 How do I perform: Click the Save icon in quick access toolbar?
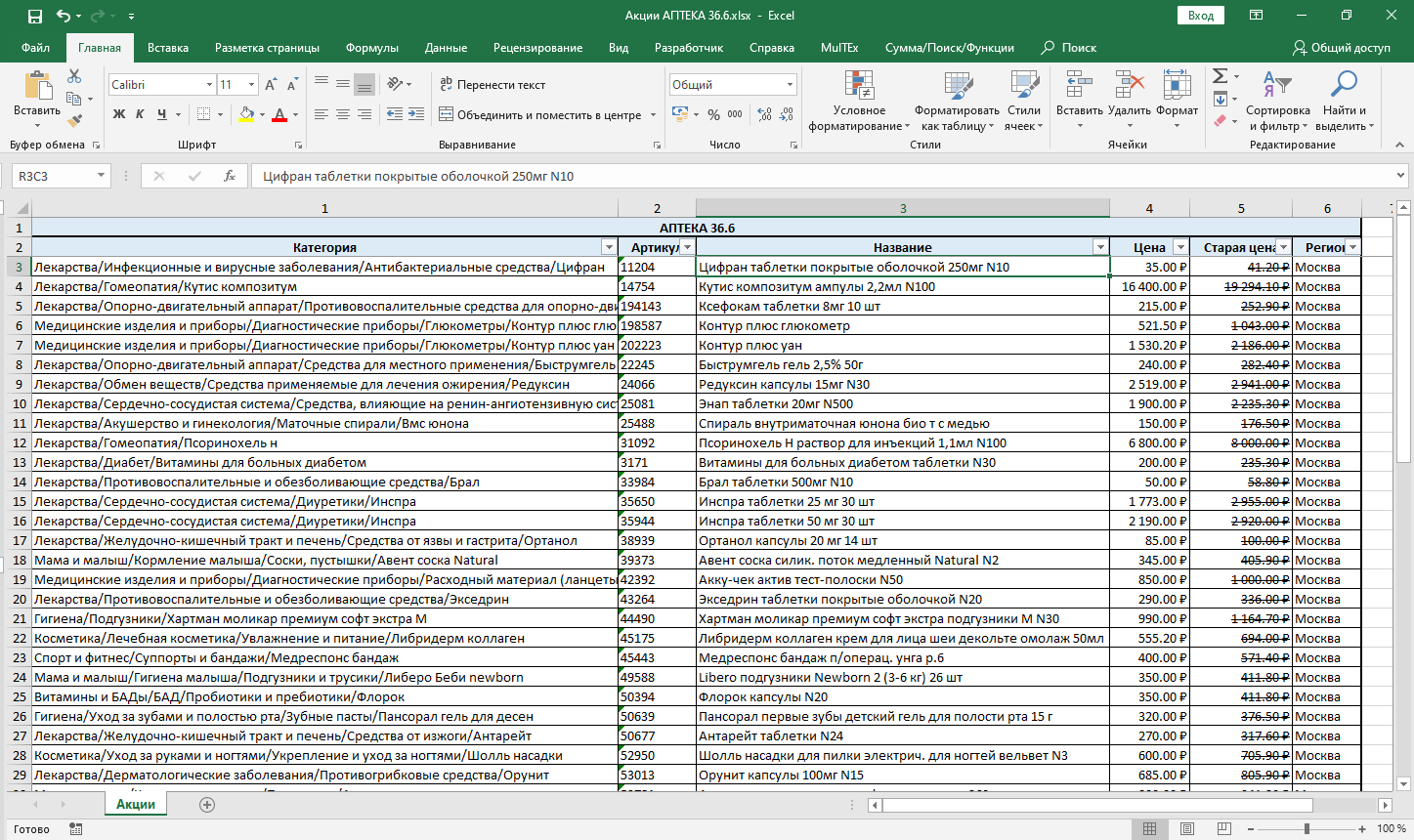(x=35, y=16)
